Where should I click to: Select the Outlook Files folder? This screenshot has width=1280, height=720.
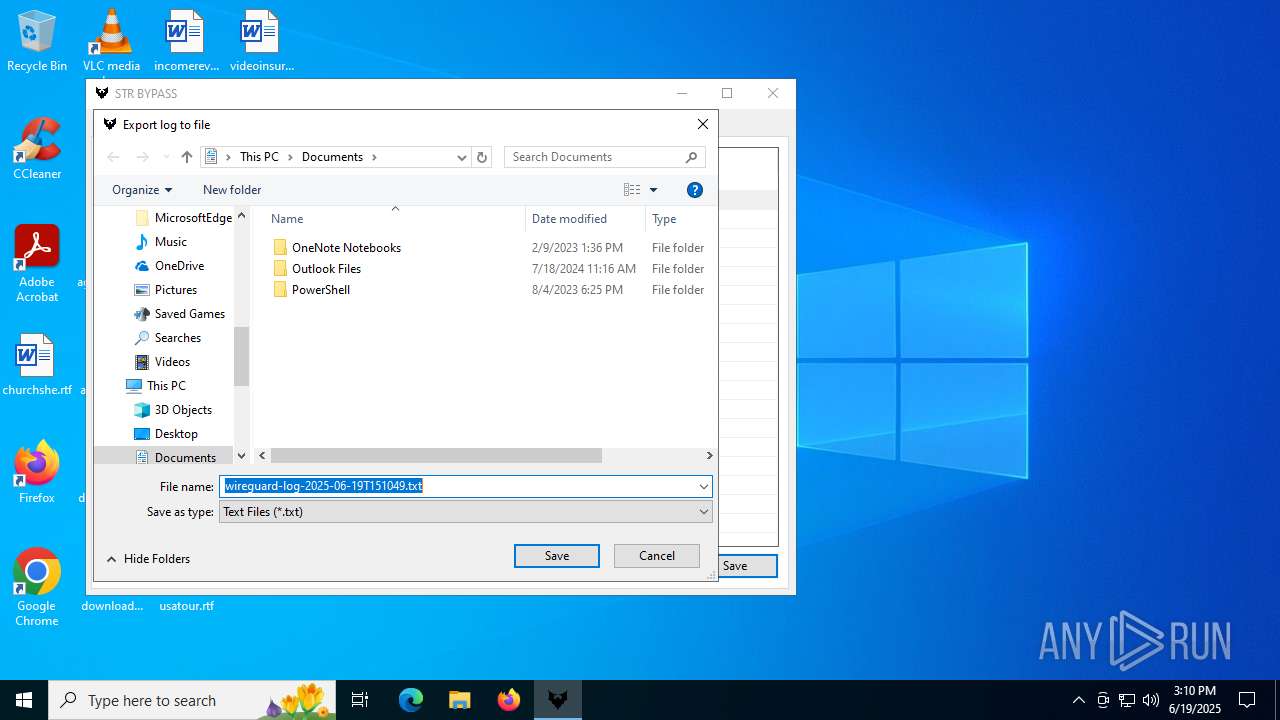point(317,269)
